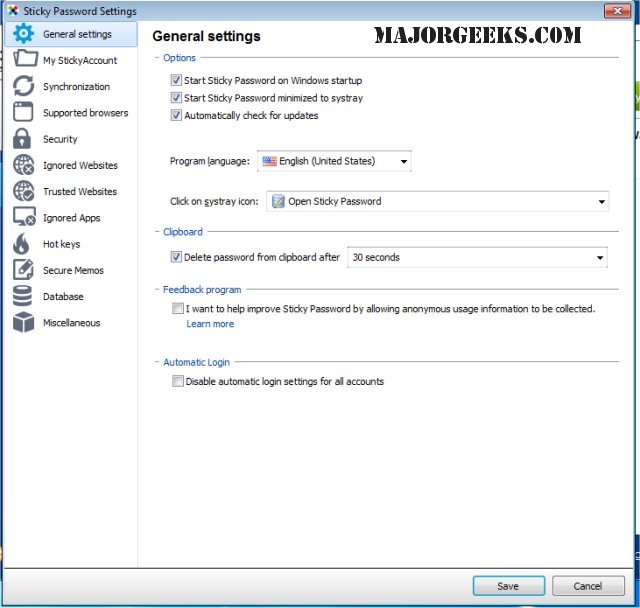Viewport: 640px width, 608px height.
Task: Click the Learn more link
Action: 210,324
